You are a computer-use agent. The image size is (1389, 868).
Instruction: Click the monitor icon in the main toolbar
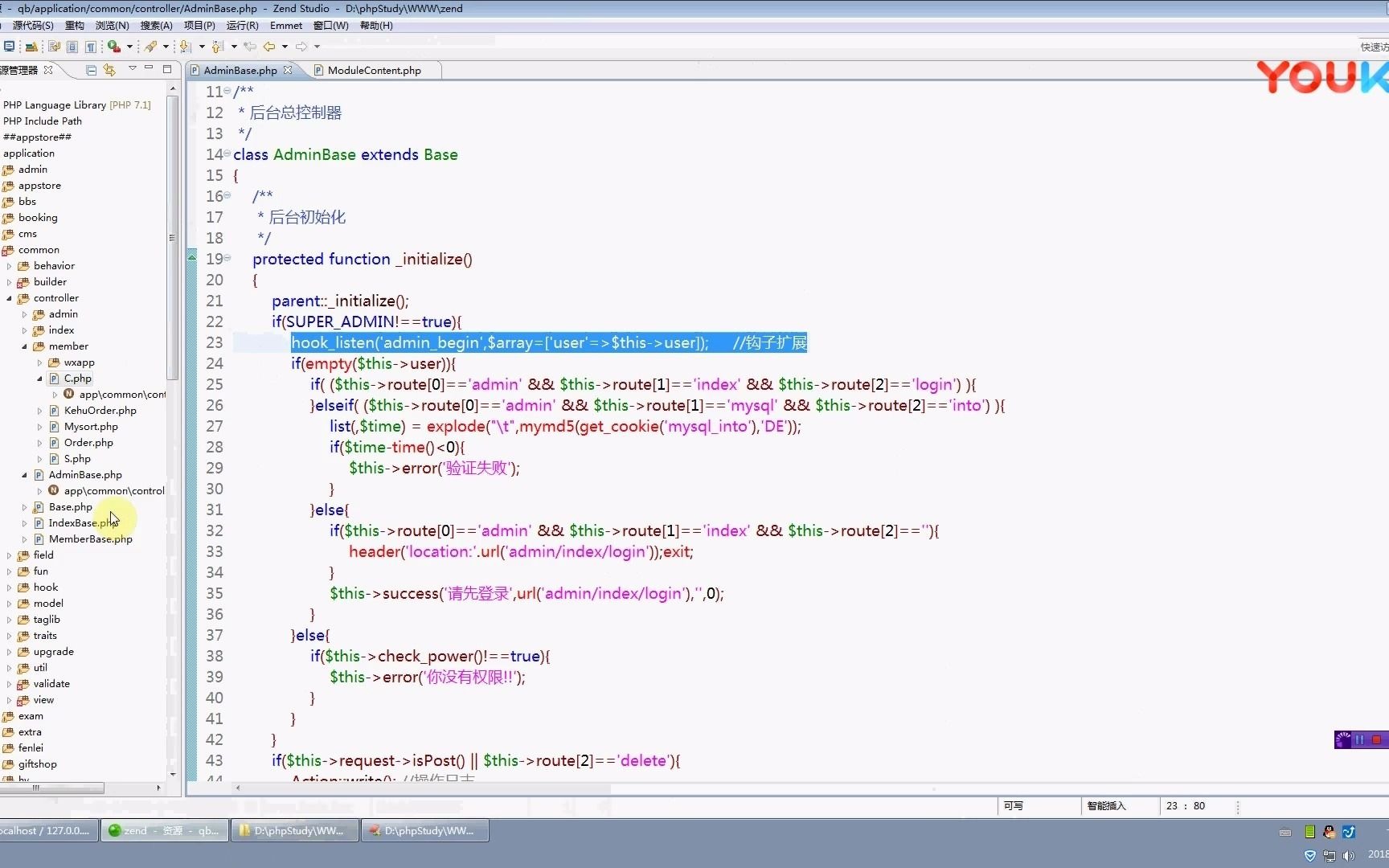tap(9, 47)
